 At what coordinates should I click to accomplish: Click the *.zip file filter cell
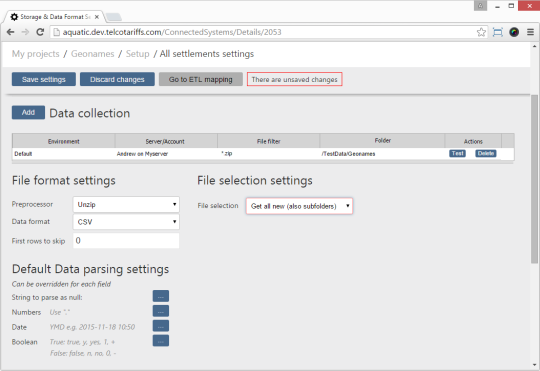[x=269, y=154]
